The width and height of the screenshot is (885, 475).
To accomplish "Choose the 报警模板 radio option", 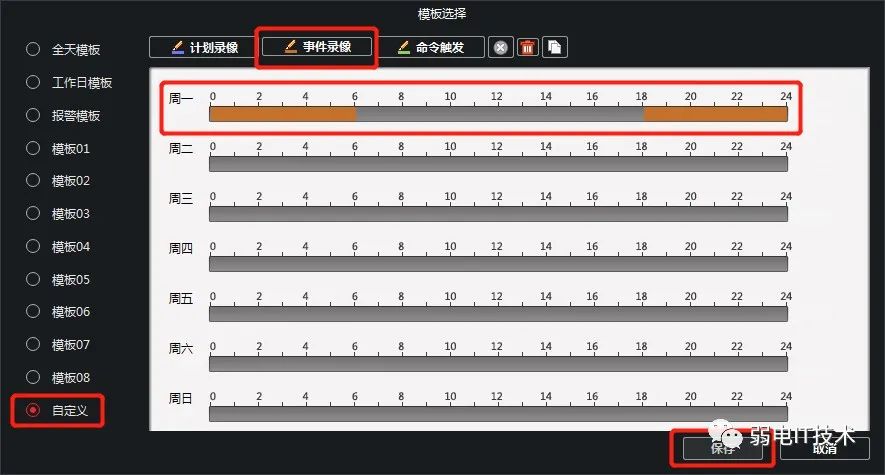I will pos(33,115).
